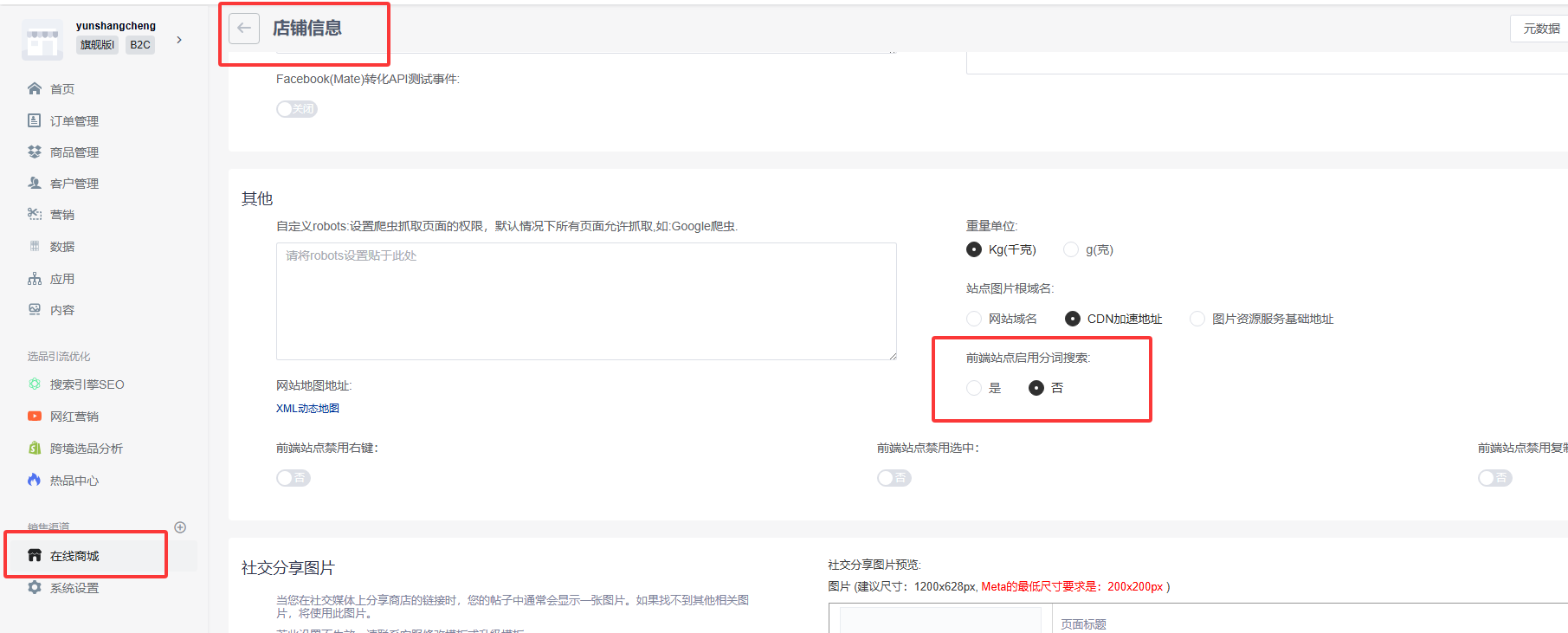Open the 热品中心 flame icon

[x=35, y=480]
